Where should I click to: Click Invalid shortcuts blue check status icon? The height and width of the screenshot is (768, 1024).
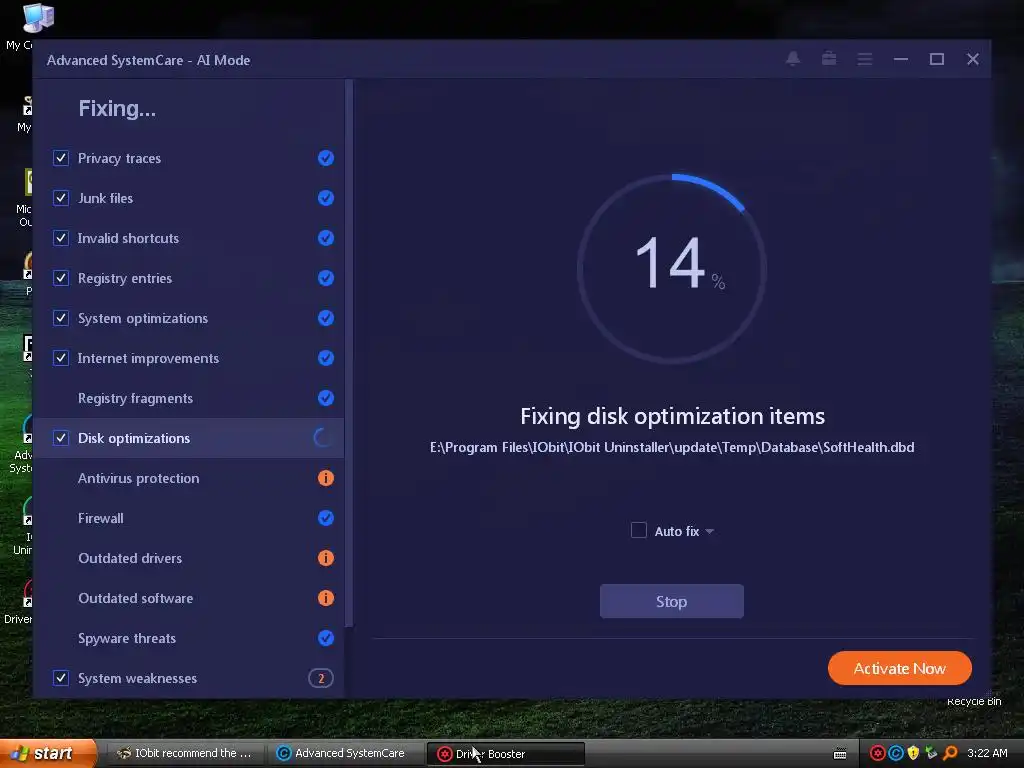[326, 238]
